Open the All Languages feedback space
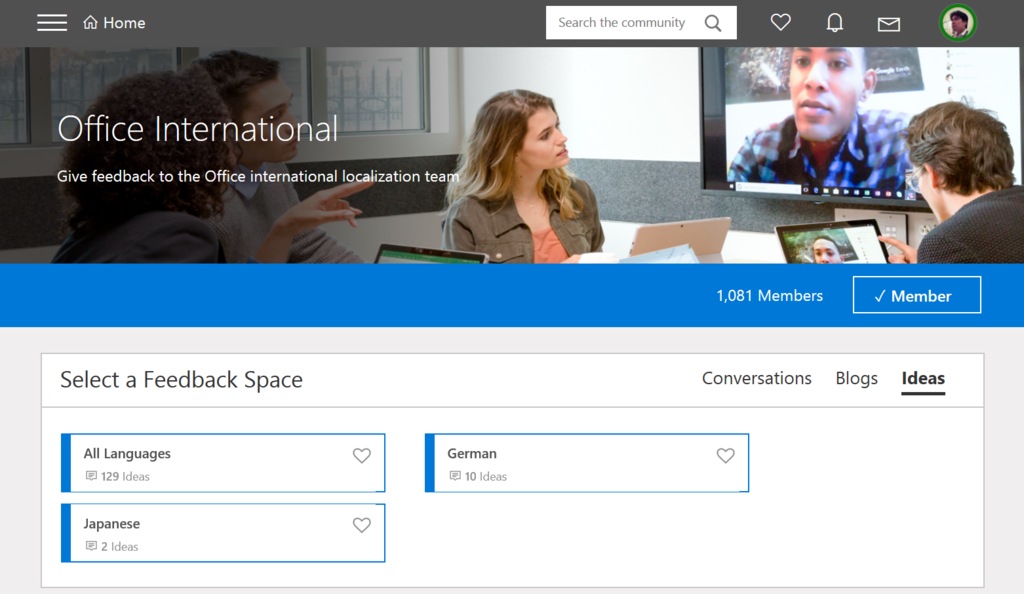Screen dimensions: 1024x594 click(223, 463)
